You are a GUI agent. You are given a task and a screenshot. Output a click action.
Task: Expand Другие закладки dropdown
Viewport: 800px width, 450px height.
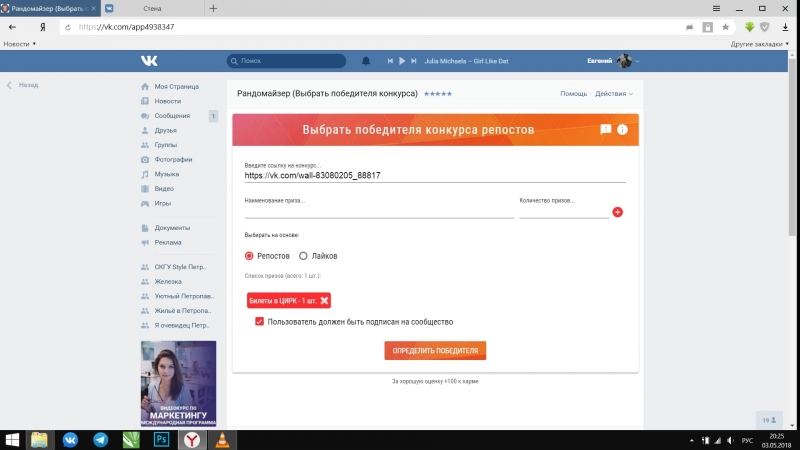(x=759, y=44)
